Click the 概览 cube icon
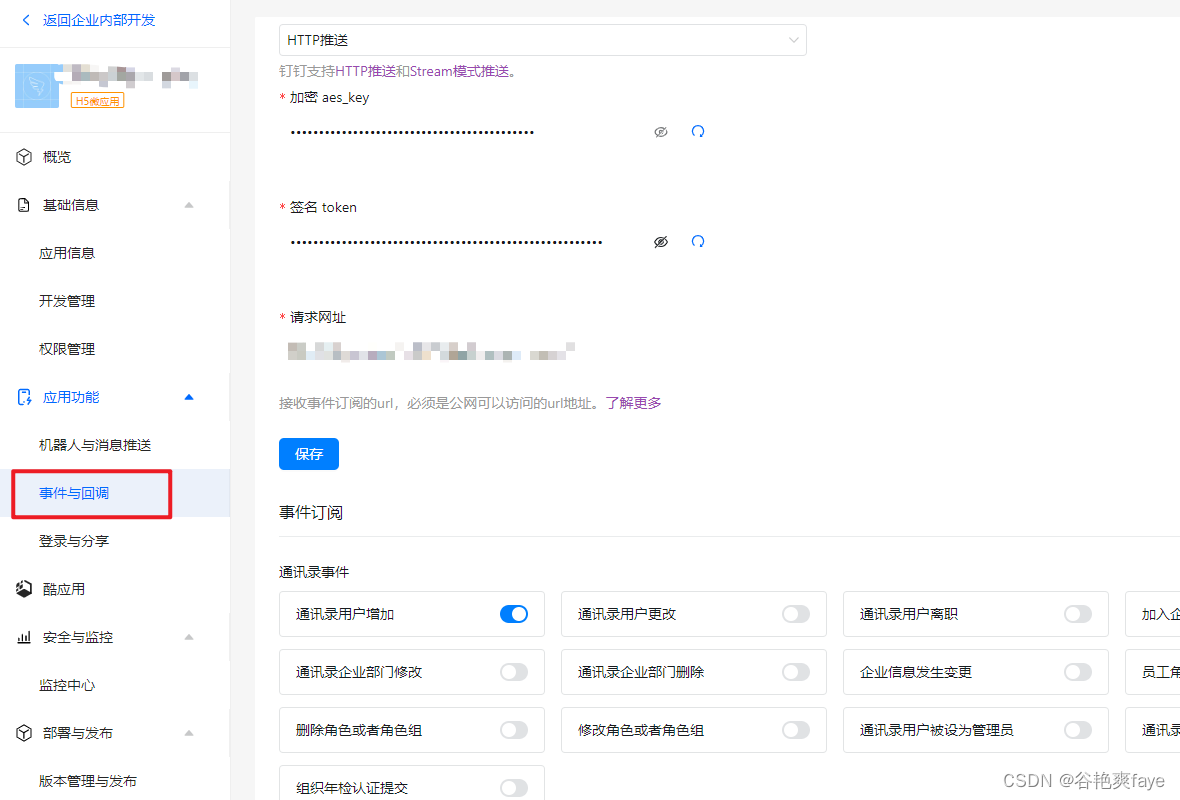Image resolution: width=1180 pixels, height=800 pixels. (x=24, y=157)
